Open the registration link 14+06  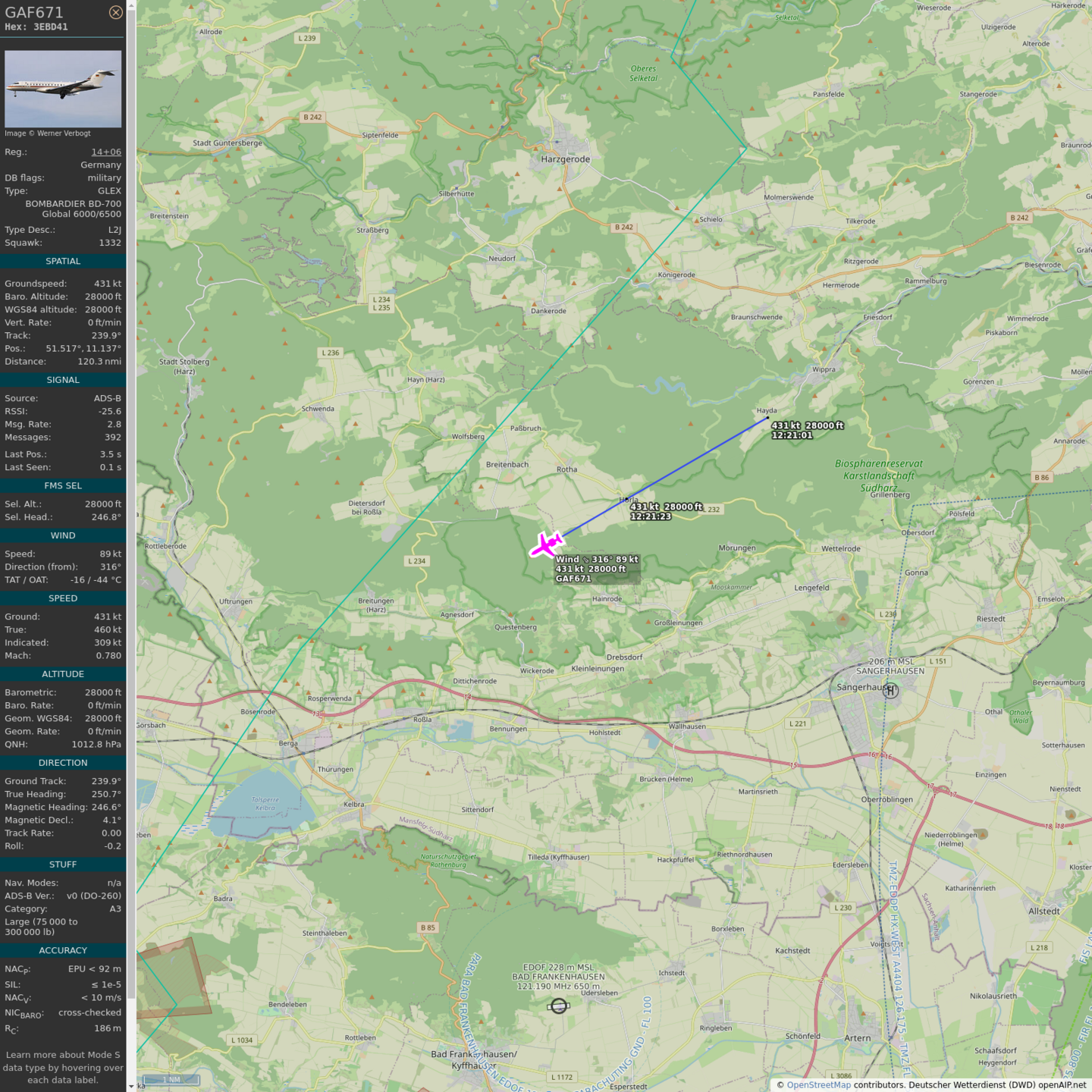point(106,152)
